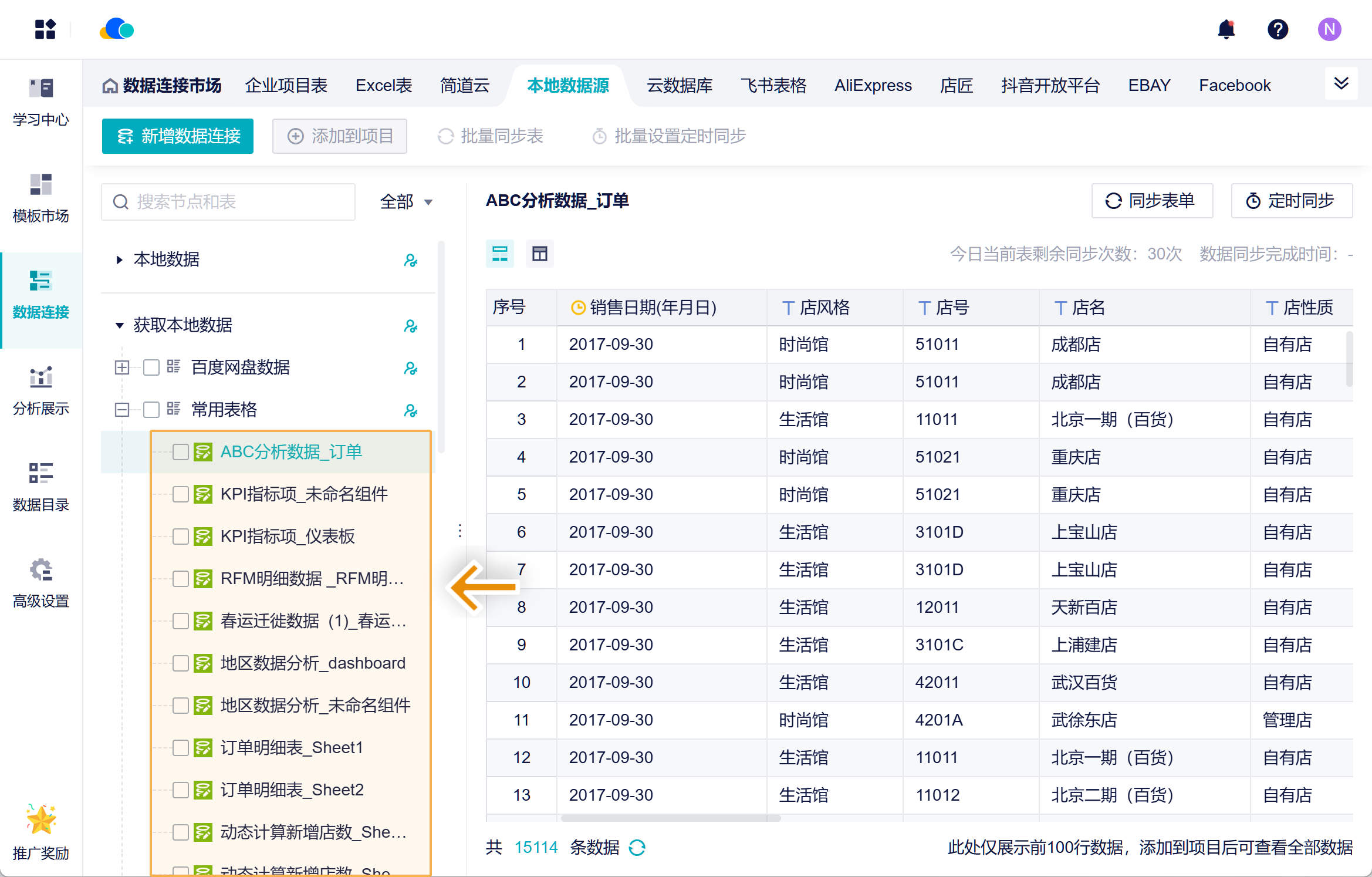Click the 新增数据连接 button
The image size is (1372, 877).
click(x=178, y=136)
